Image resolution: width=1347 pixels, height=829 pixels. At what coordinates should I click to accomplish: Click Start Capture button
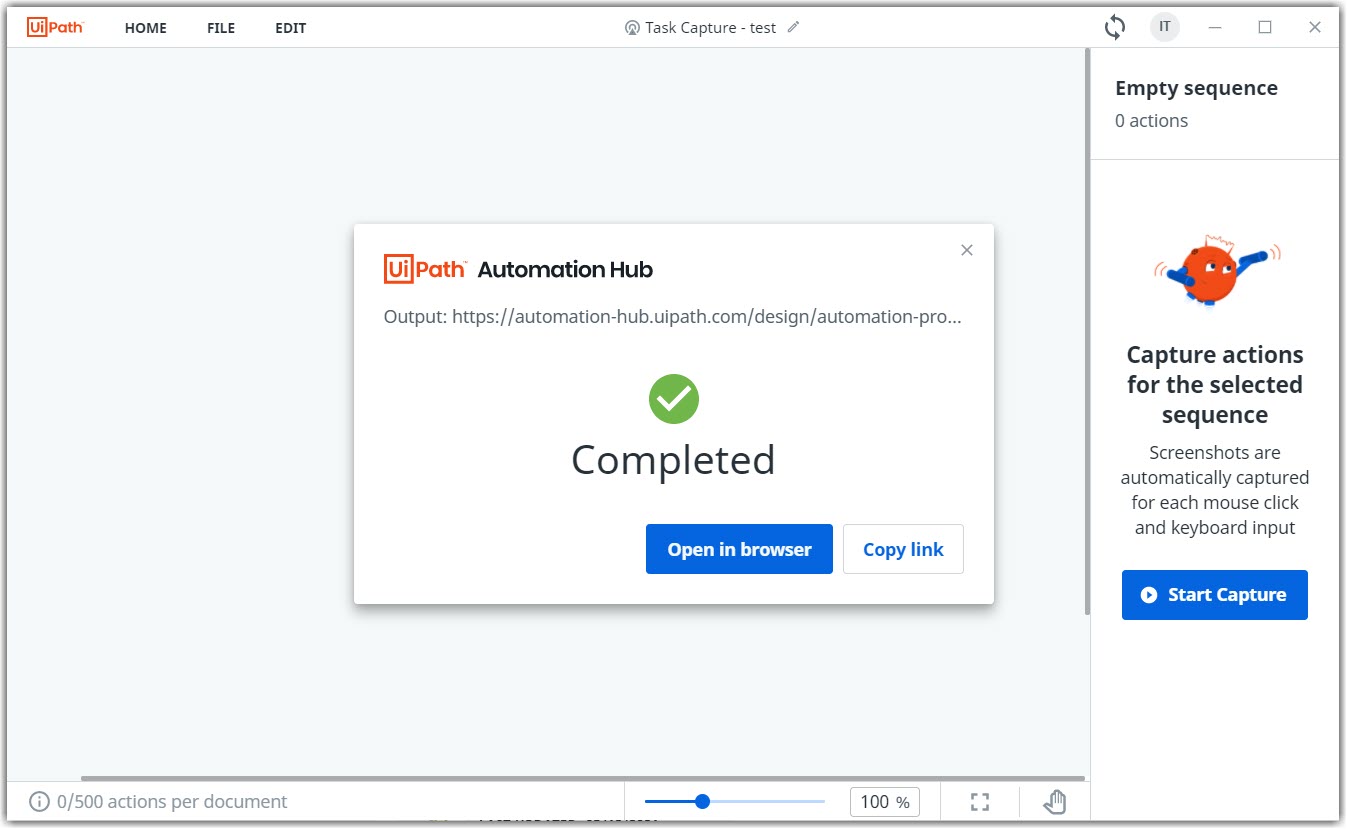pos(1214,595)
